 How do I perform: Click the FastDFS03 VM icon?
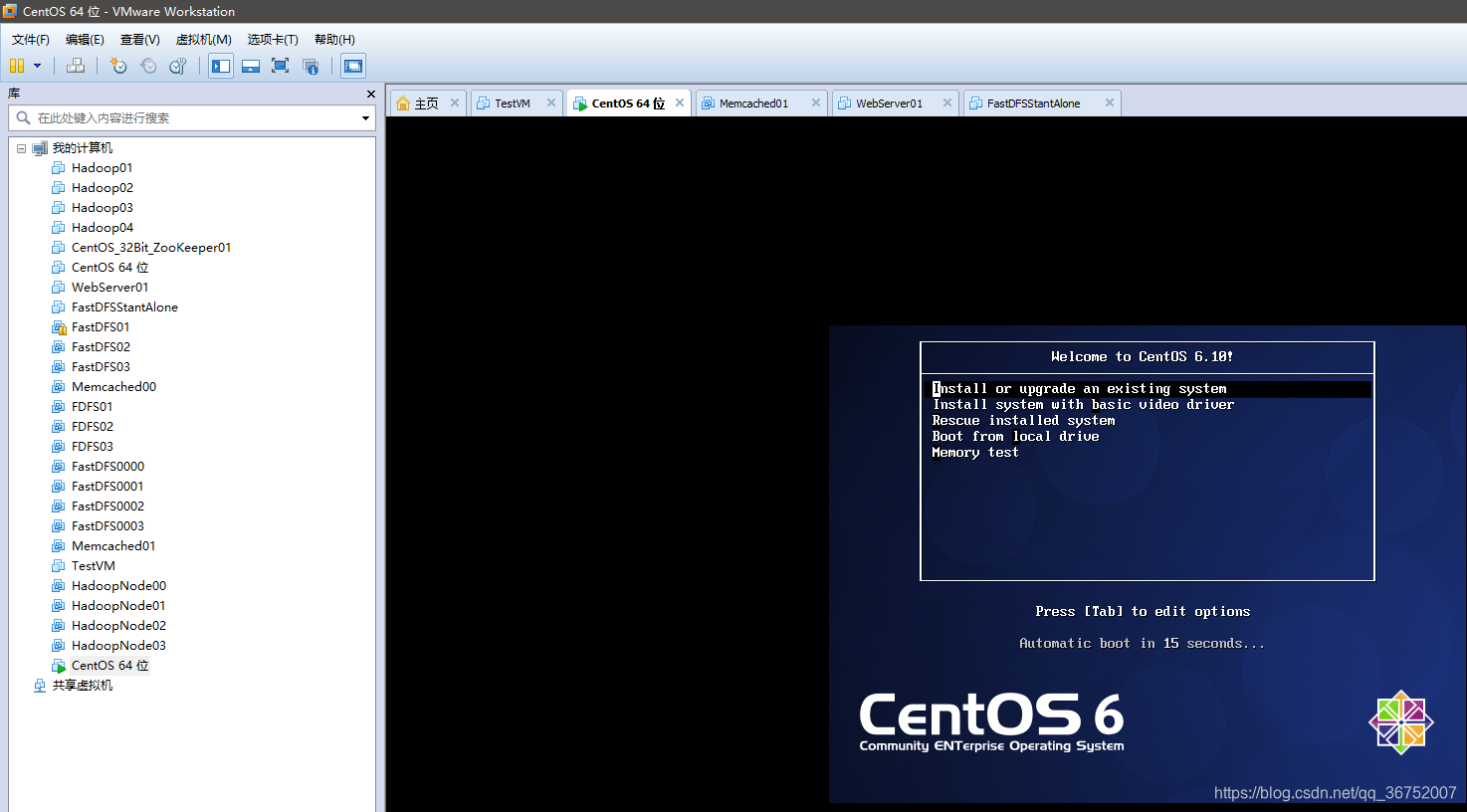(x=59, y=367)
